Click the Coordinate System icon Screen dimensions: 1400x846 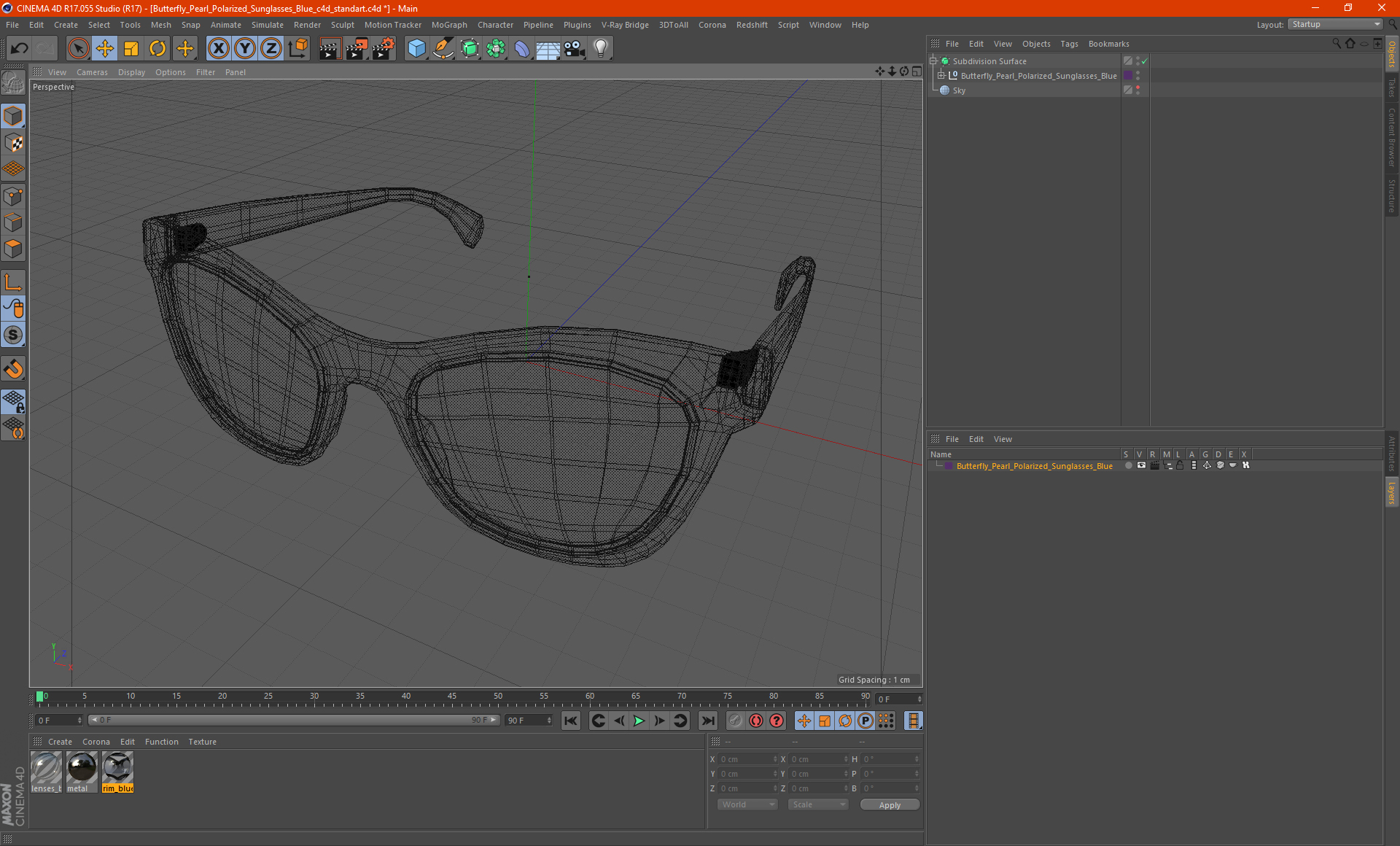[298, 48]
